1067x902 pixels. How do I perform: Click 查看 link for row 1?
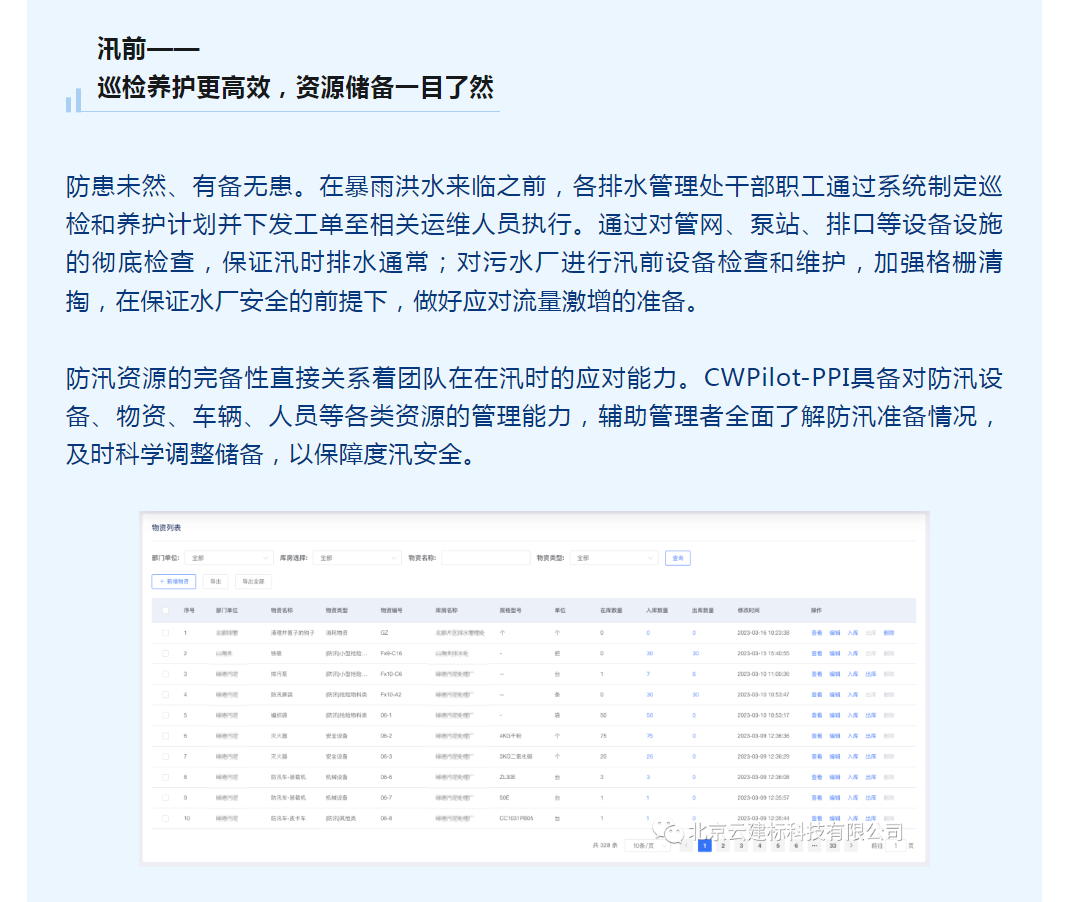[817, 633]
